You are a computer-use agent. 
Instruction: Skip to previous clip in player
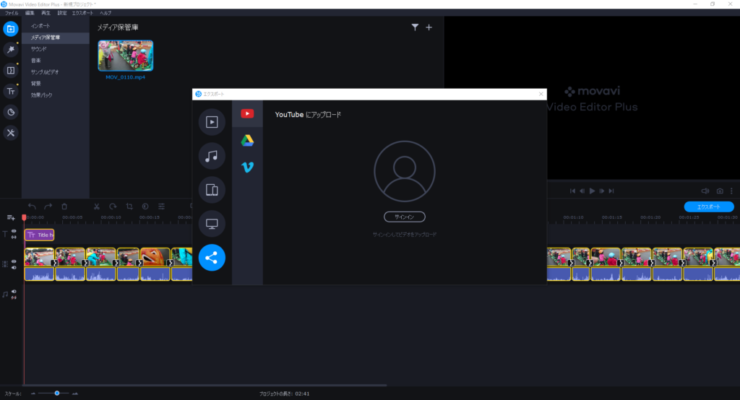(572, 191)
